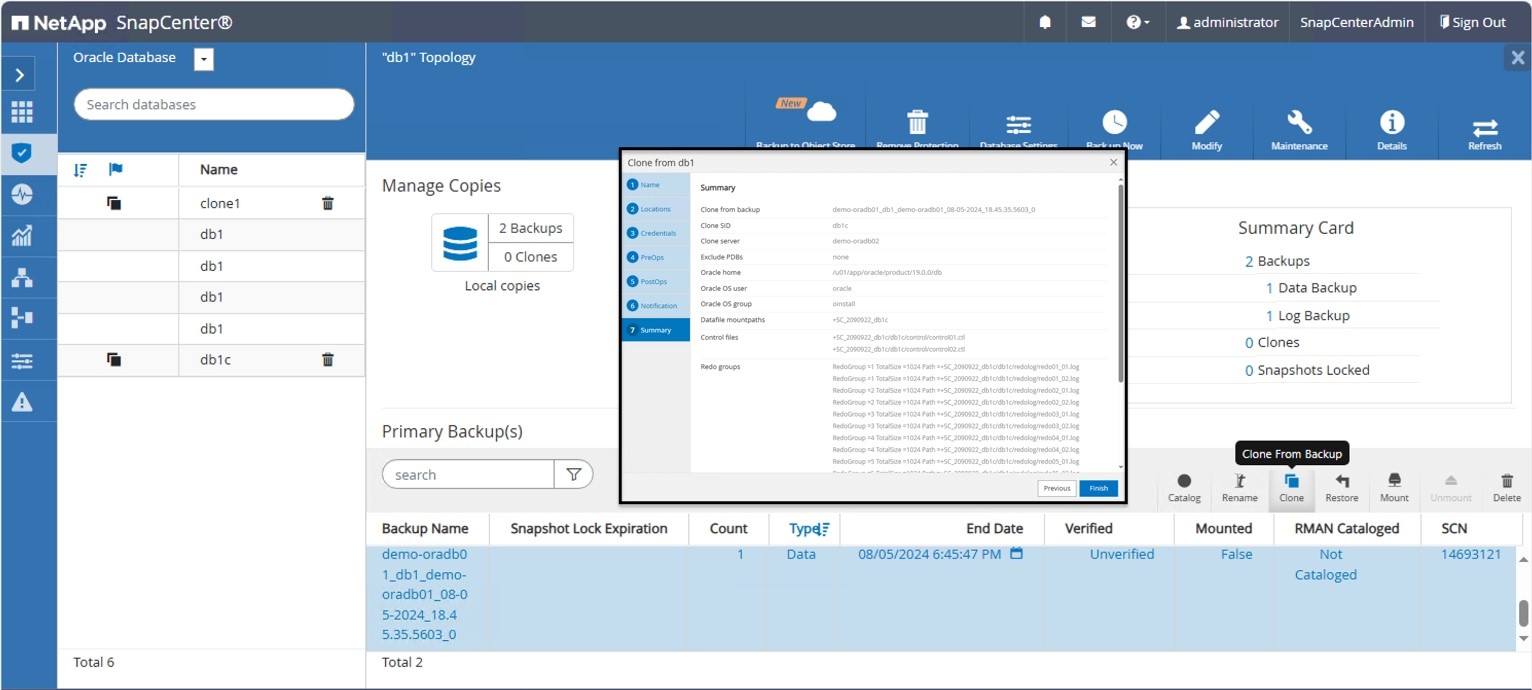This screenshot has height=690, width=1532.
Task: Select the 0 Clones local copies box
Action: [531, 257]
